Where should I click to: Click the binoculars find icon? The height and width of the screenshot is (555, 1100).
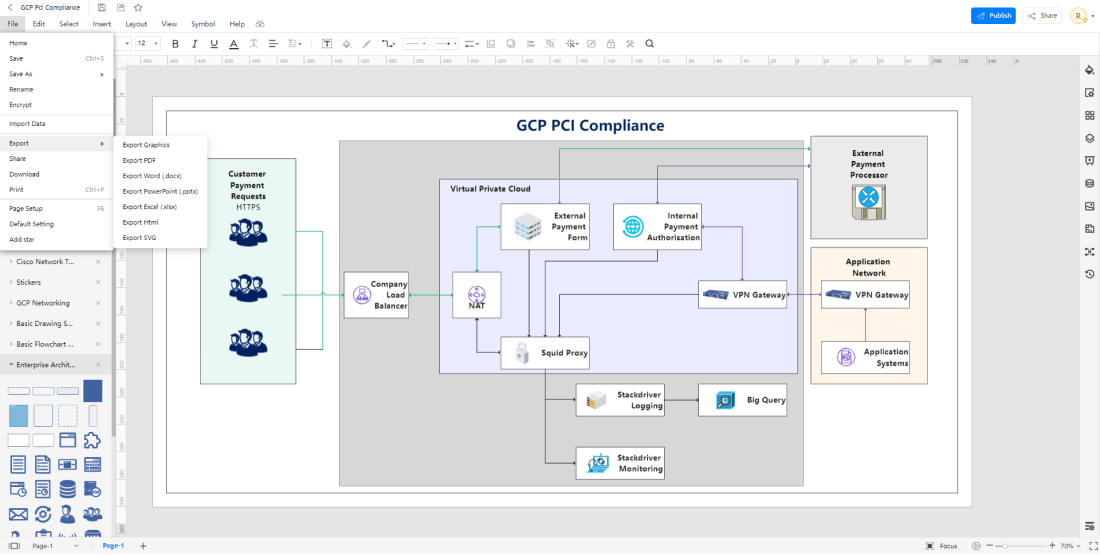pyautogui.click(x=260, y=24)
